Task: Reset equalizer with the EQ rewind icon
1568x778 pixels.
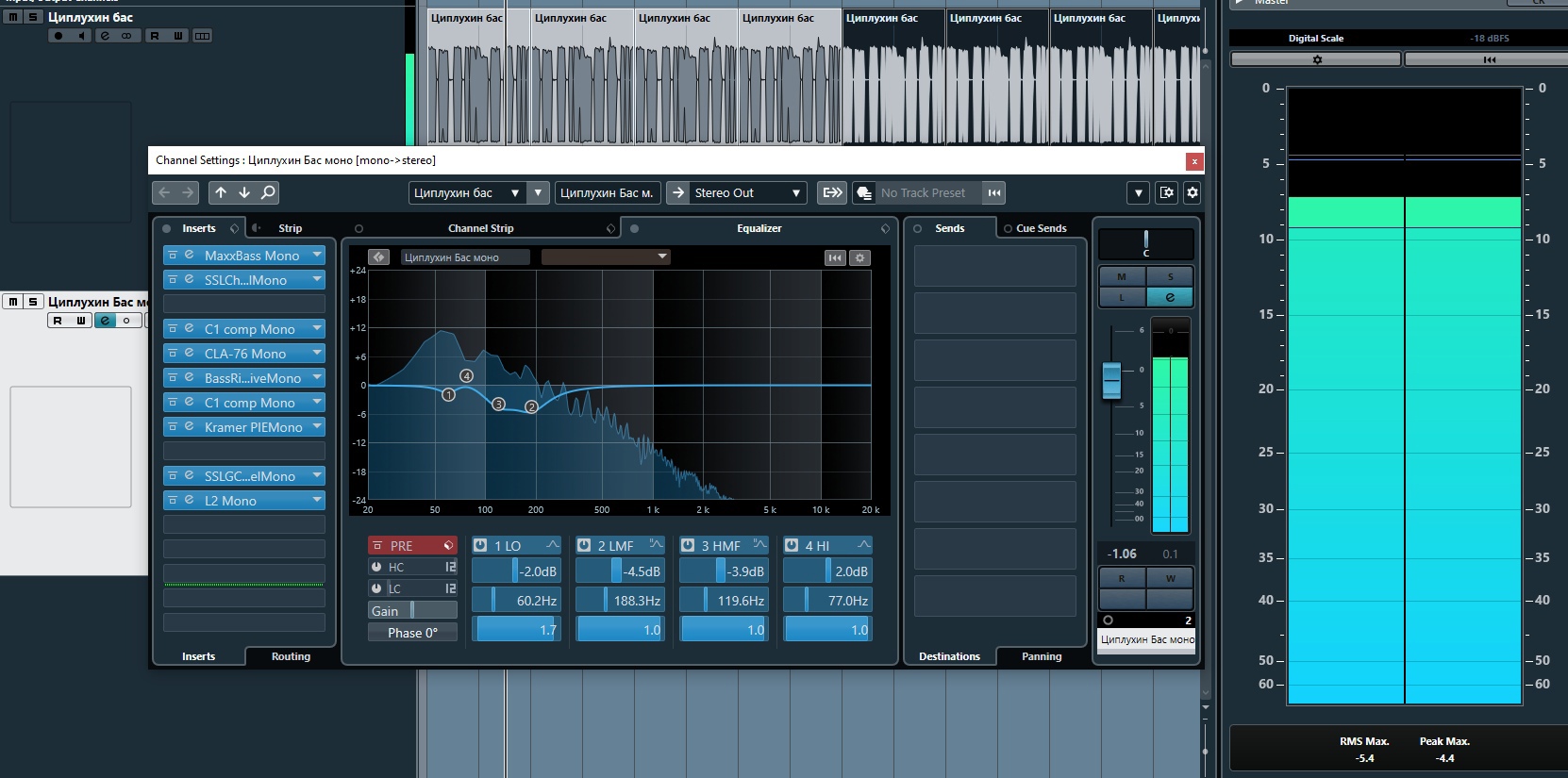Action: [835, 257]
